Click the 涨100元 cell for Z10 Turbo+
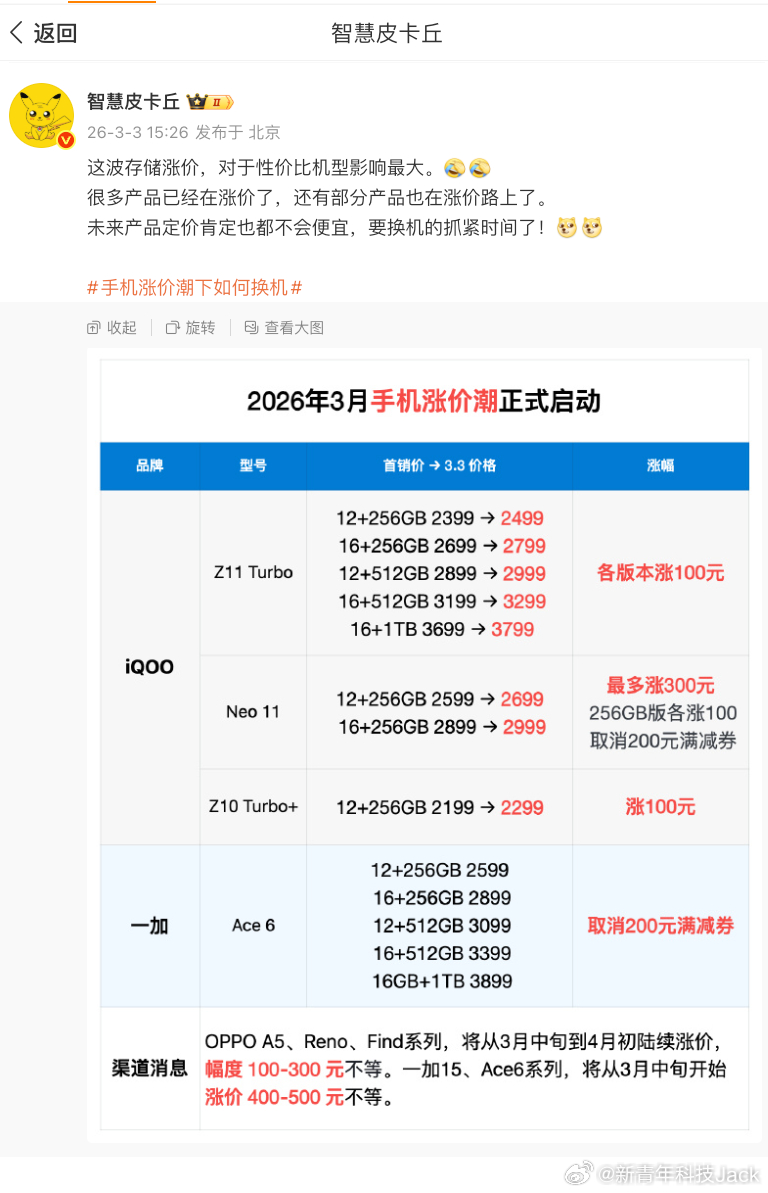 [x=661, y=806]
